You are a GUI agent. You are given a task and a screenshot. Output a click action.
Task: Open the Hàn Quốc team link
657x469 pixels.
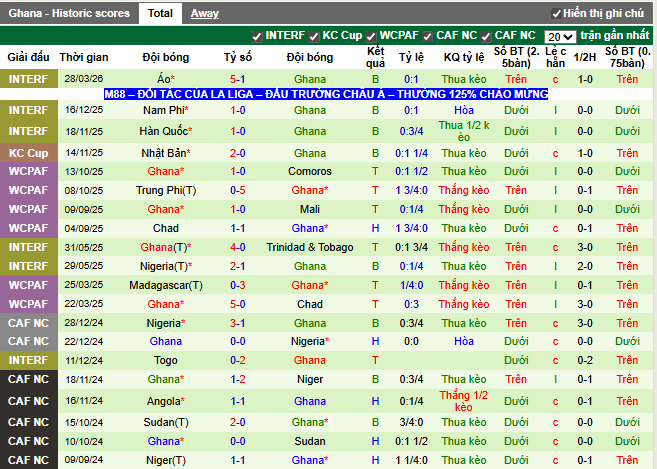click(165, 131)
